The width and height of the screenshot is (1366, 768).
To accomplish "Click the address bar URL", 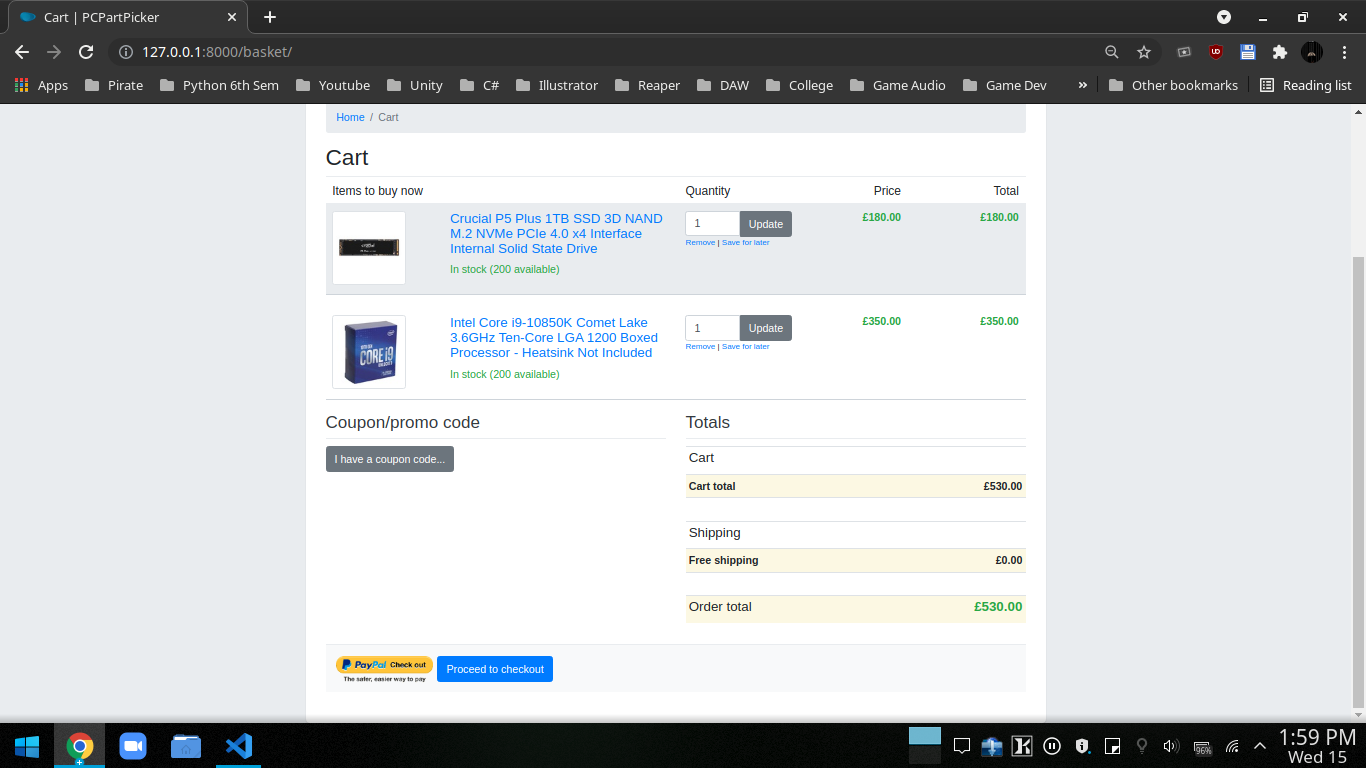I will 217,52.
